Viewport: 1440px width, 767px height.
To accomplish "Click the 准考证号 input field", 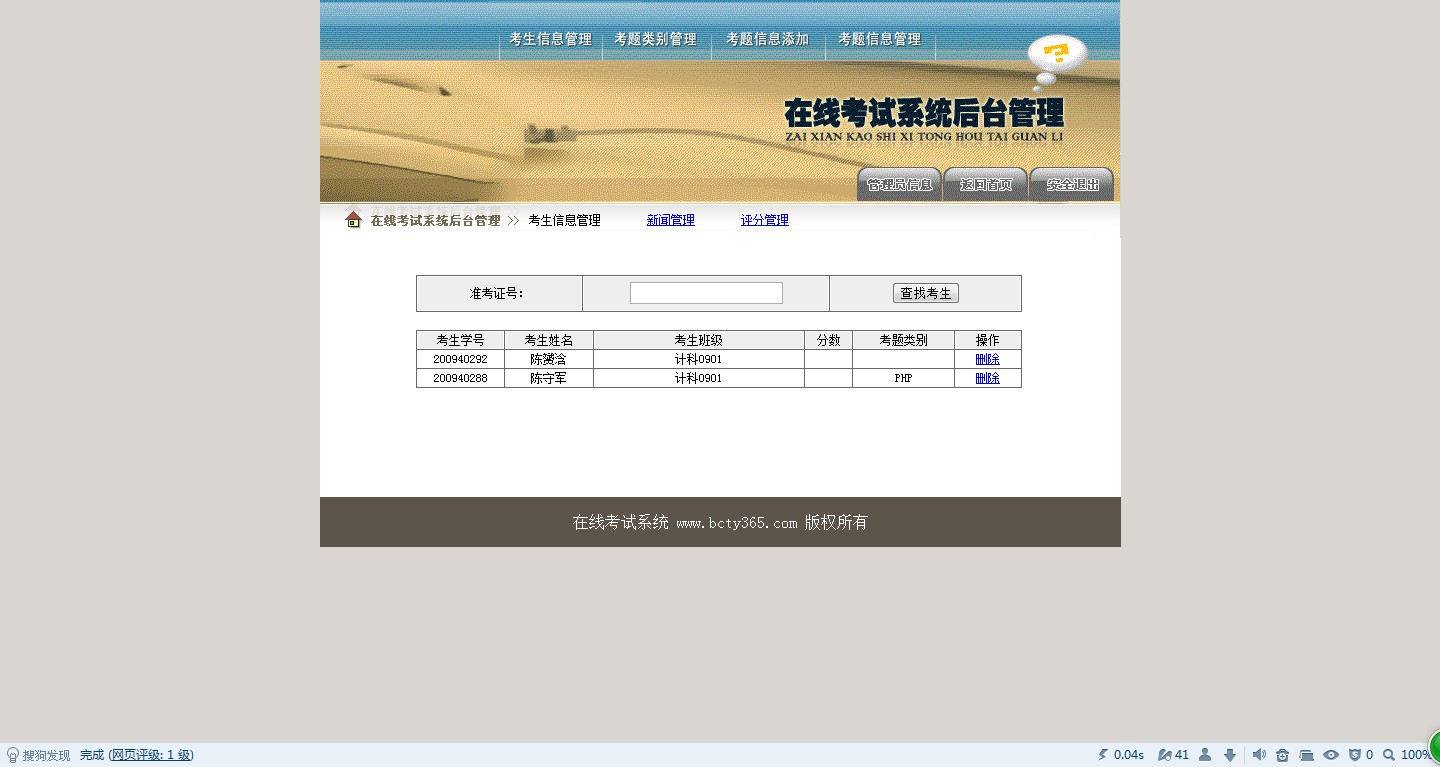I will tap(706, 293).
